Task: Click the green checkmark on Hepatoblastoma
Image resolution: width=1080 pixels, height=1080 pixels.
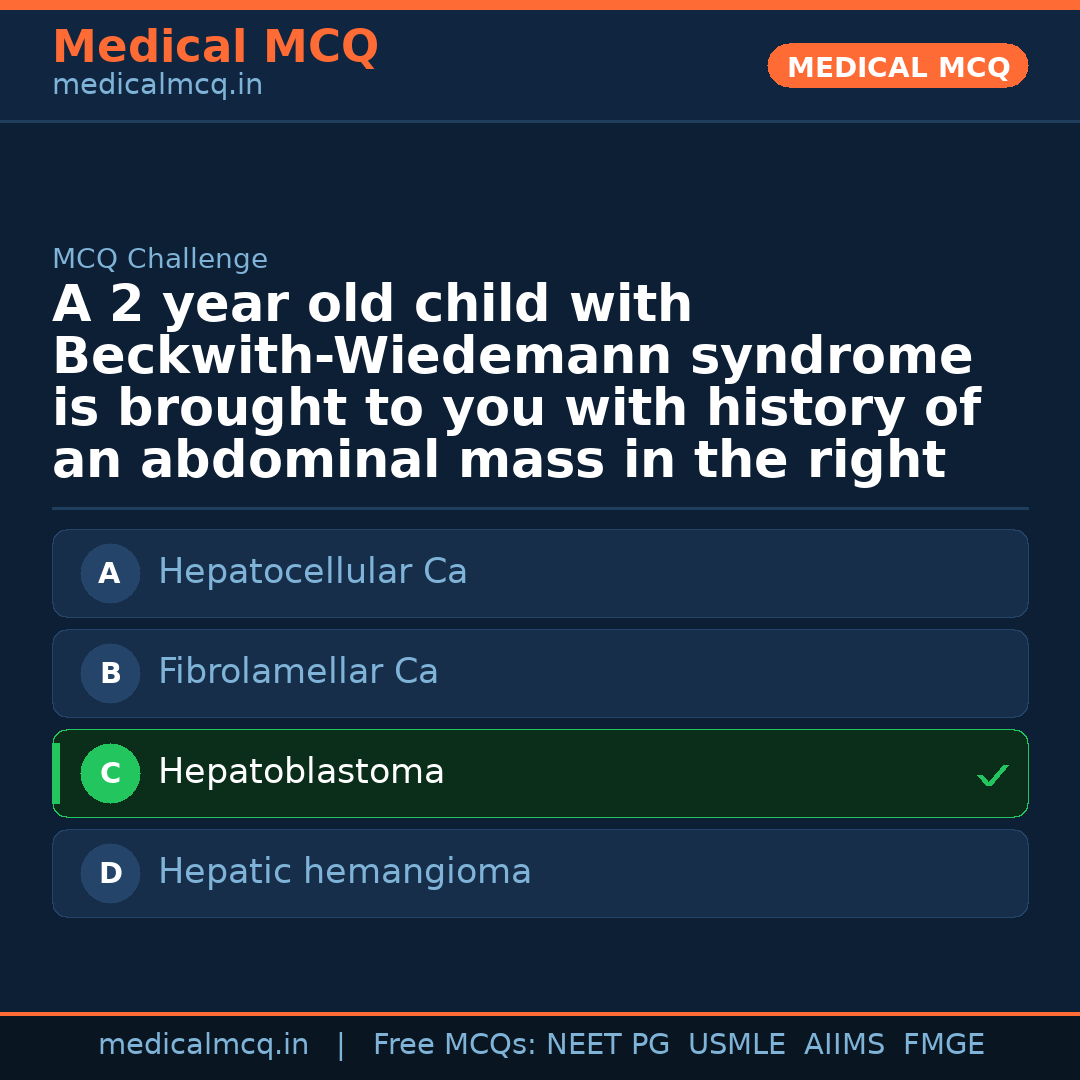Action: click(992, 775)
